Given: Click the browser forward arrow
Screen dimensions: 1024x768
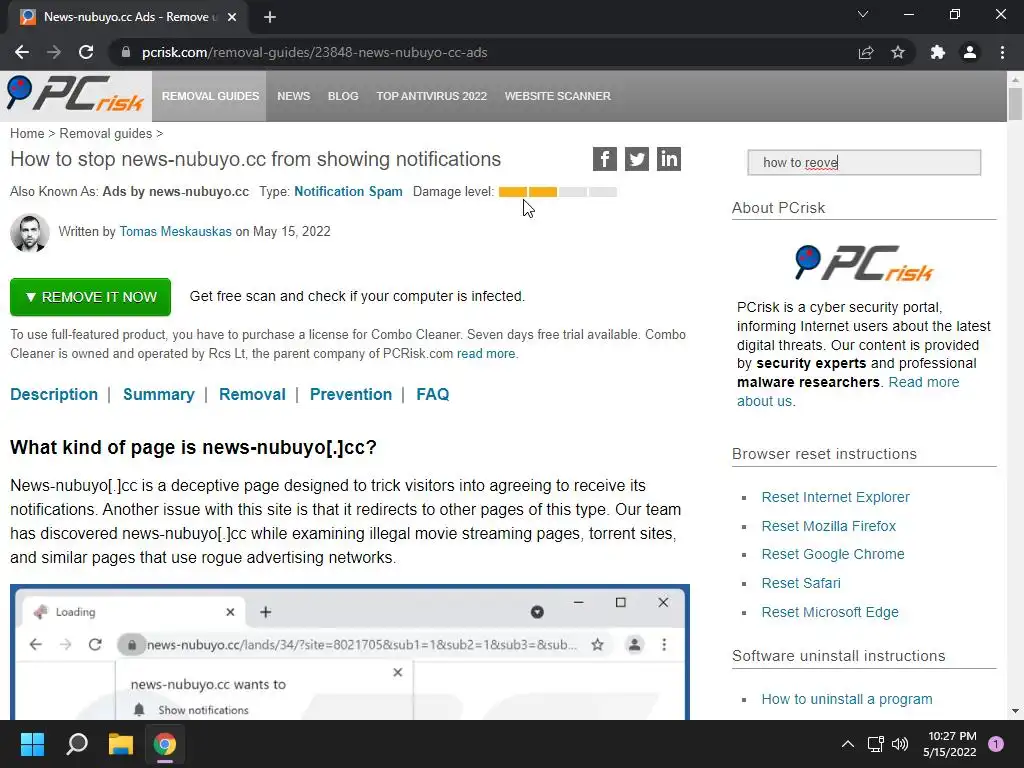Looking at the screenshot, I should 54,52.
